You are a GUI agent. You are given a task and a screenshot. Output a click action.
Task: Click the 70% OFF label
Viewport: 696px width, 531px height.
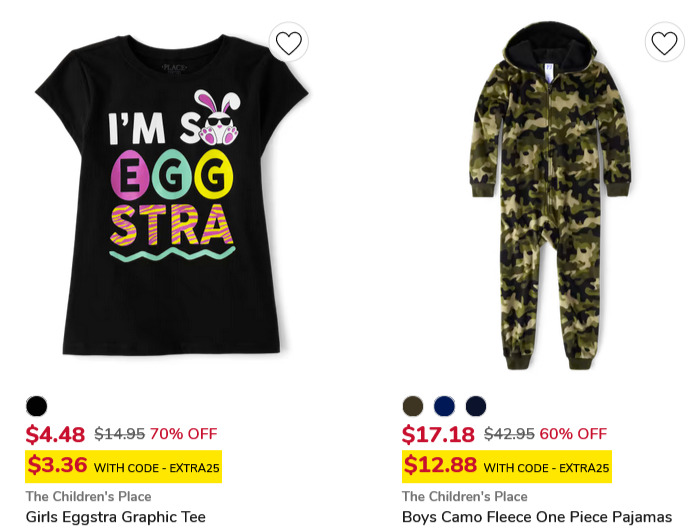[x=184, y=434]
